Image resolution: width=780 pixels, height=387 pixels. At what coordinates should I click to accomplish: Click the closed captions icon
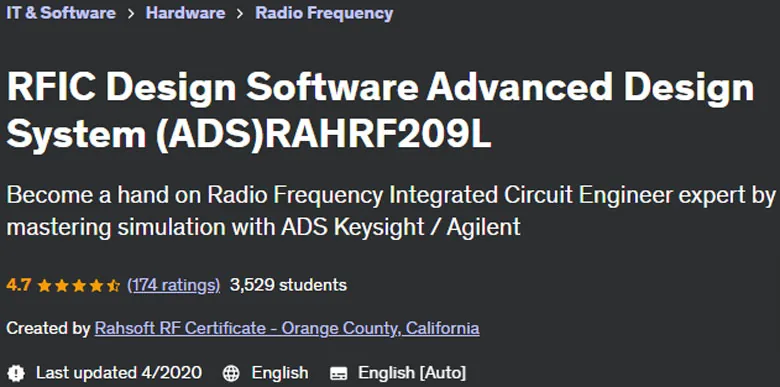(x=339, y=373)
